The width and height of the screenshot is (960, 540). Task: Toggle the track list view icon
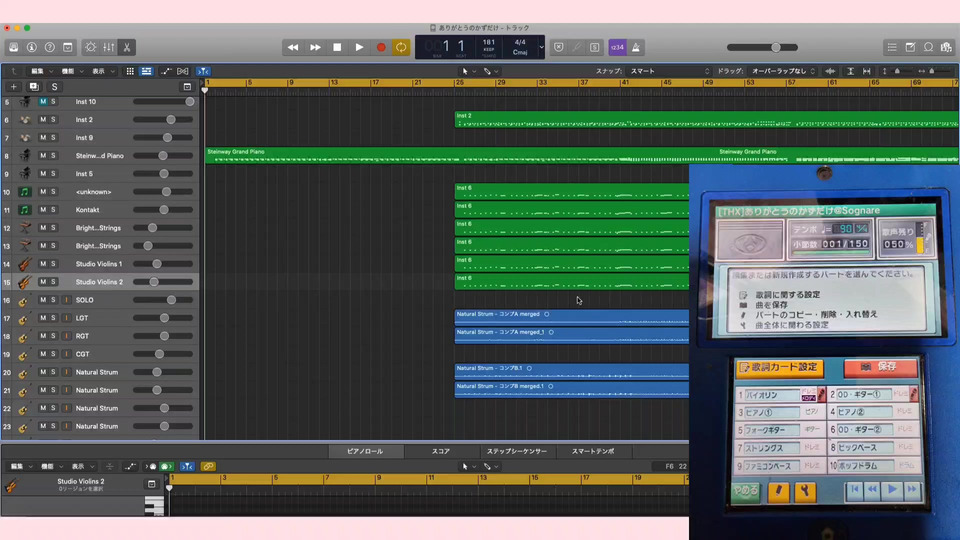[146, 71]
